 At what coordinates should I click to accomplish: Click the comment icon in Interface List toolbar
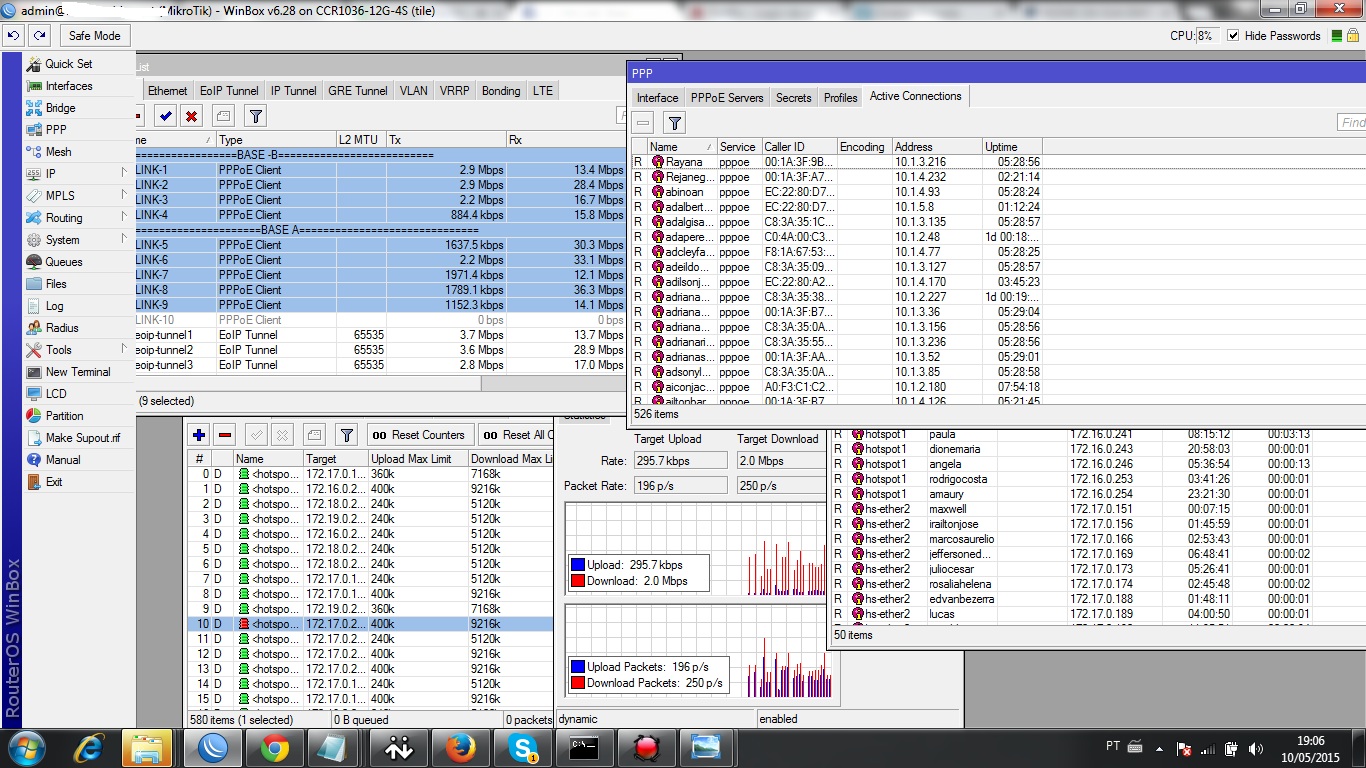223,116
